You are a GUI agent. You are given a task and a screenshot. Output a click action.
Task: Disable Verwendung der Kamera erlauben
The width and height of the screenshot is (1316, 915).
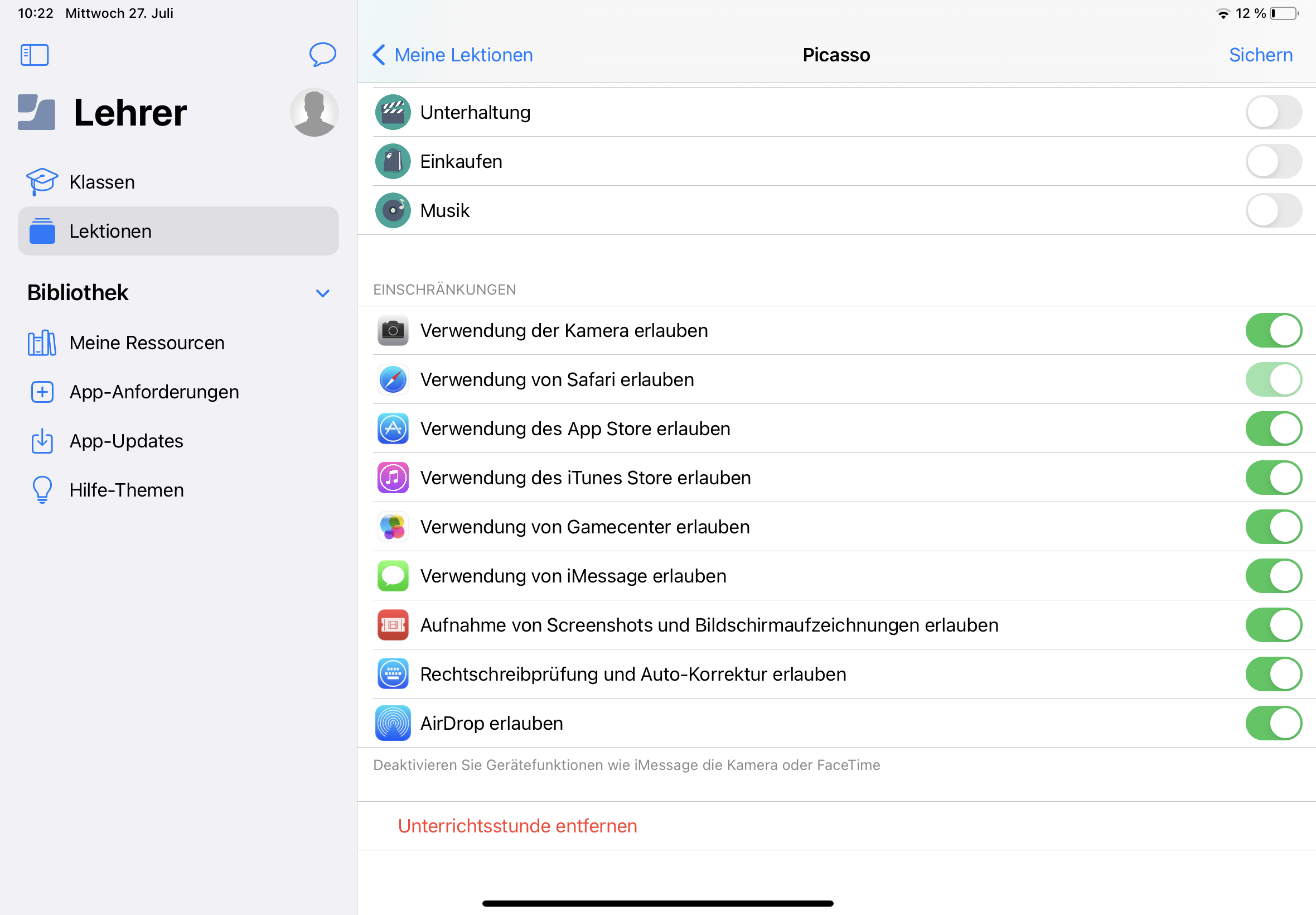[1274, 331]
